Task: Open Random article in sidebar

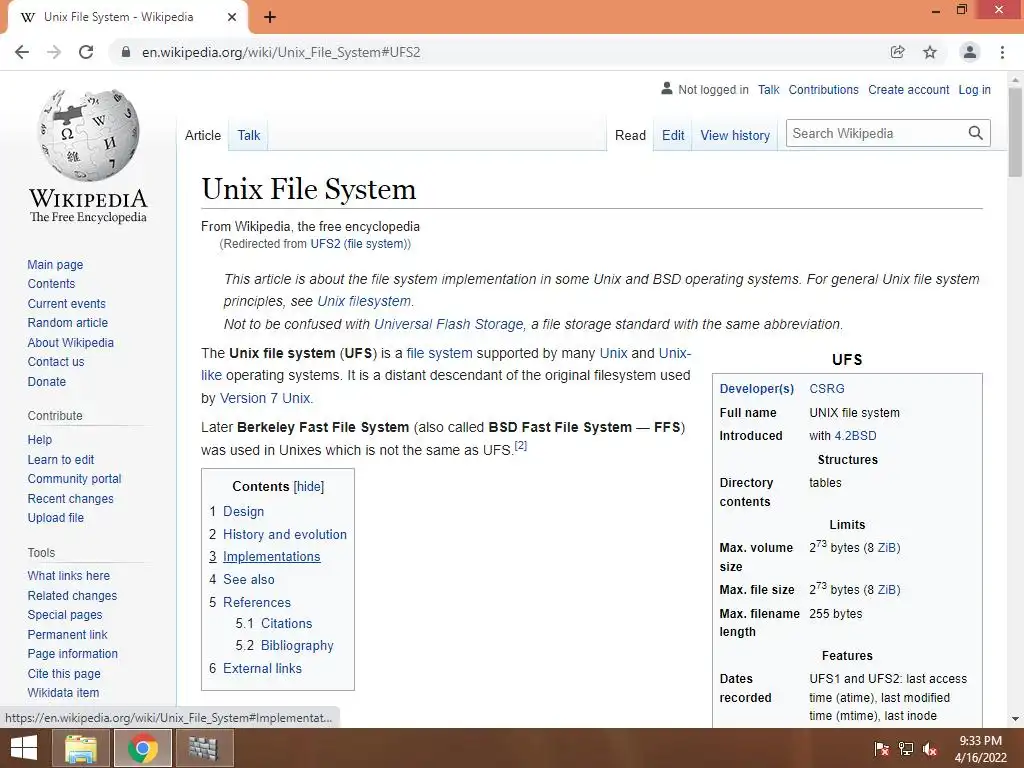Action: pos(67,323)
